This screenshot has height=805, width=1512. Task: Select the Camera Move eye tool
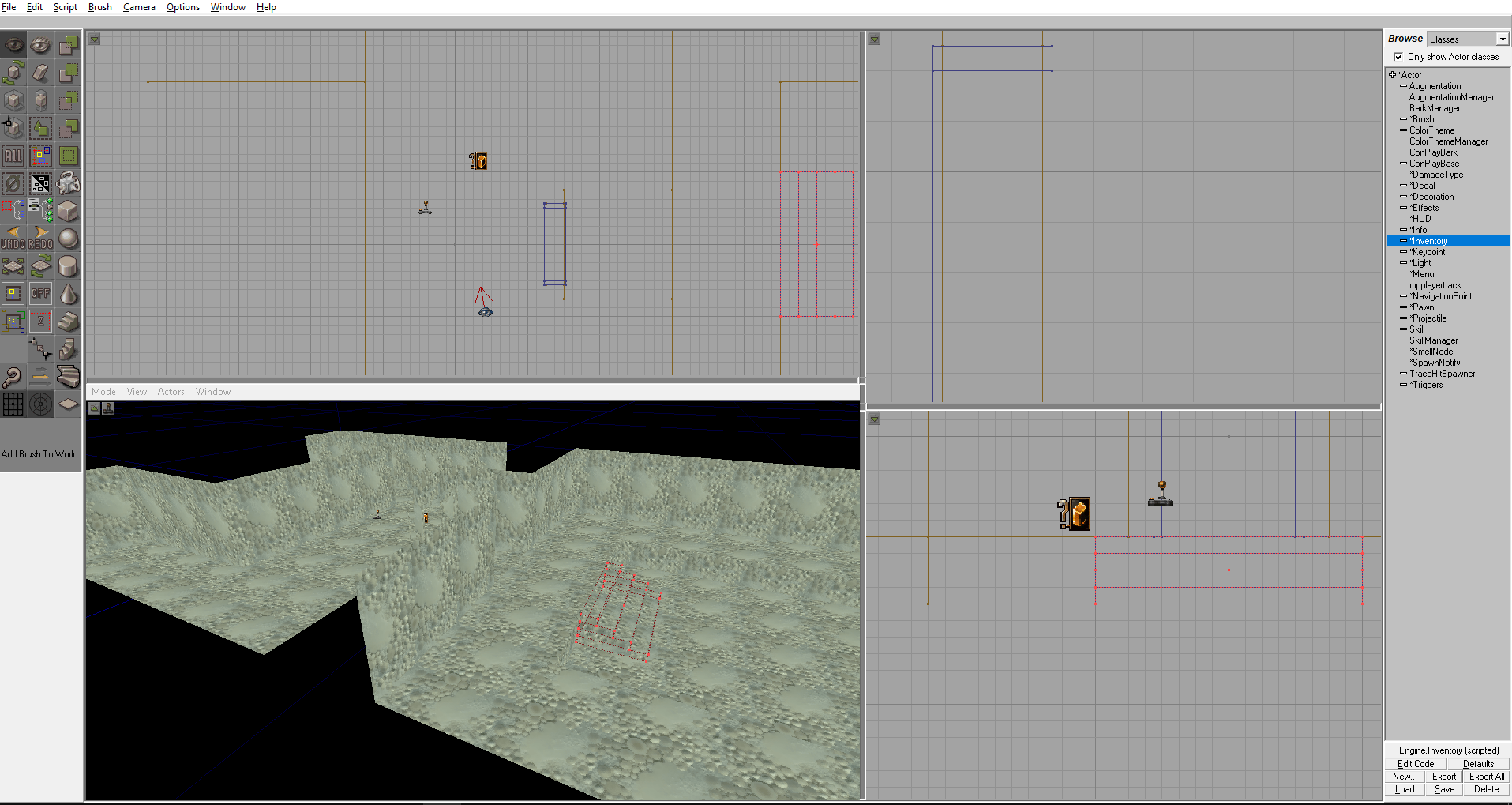[x=13, y=45]
